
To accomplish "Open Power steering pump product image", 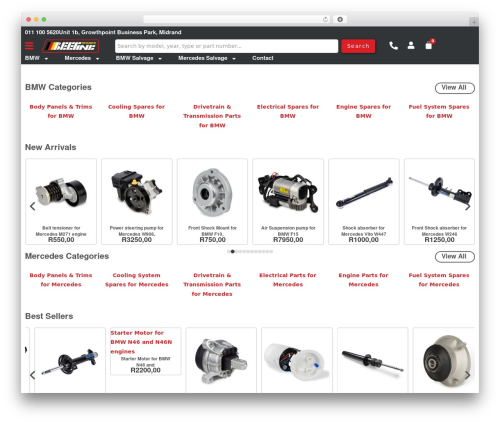I will click(x=137, y=192).
